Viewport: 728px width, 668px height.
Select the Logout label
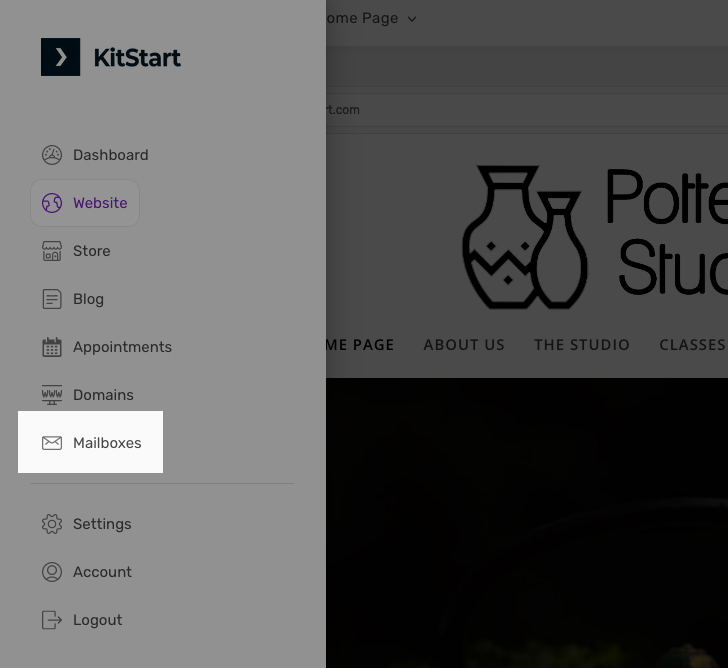coord(98,620)
